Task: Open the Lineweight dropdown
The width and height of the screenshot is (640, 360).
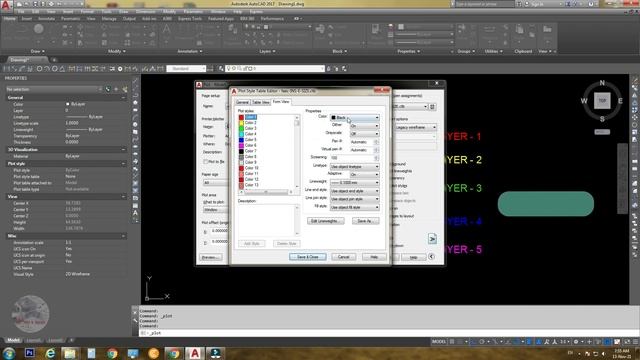Action: pyautogui.click(x=354, y=183)
